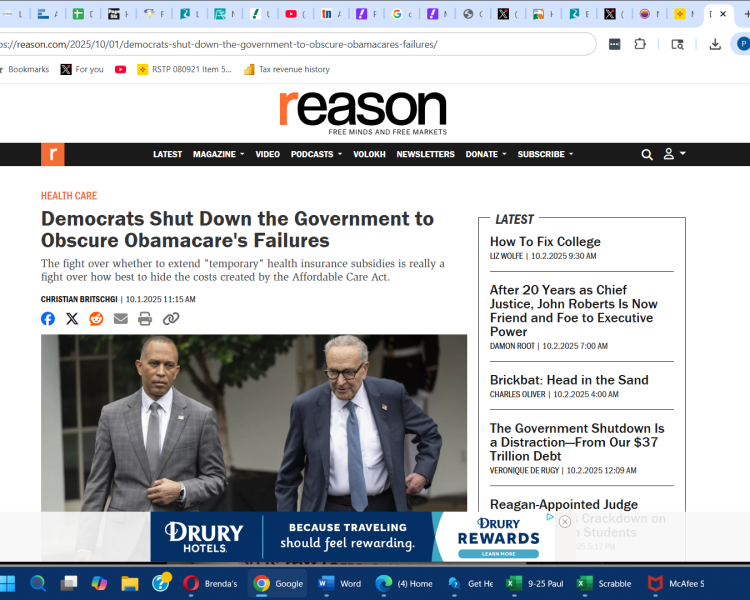
Task: Open browser downloads icon
Action: coord(715,44)
